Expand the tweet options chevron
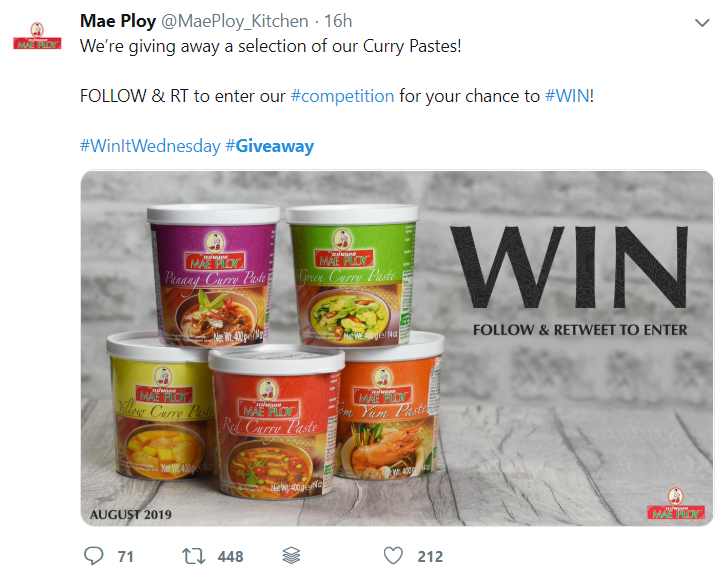 (x=702, y=23)
